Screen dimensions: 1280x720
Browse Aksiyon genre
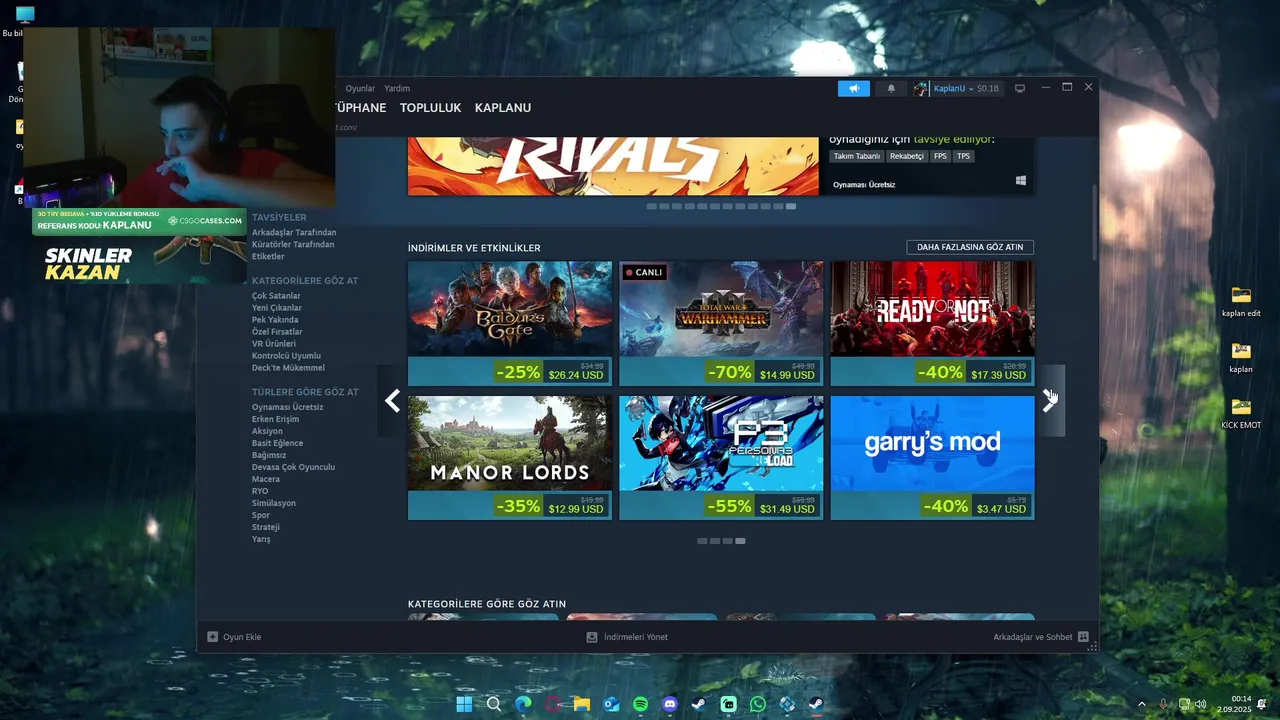[267, 431]
